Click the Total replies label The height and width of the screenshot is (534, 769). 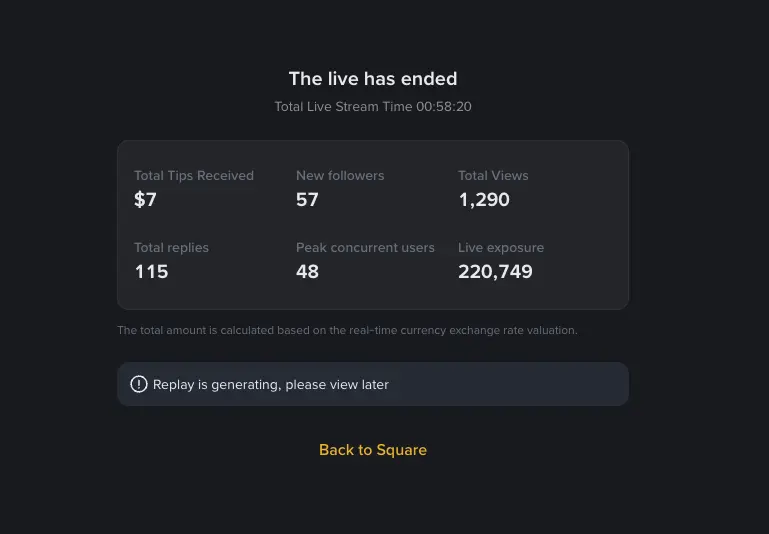pyautogui.click(x=171, y=247)
